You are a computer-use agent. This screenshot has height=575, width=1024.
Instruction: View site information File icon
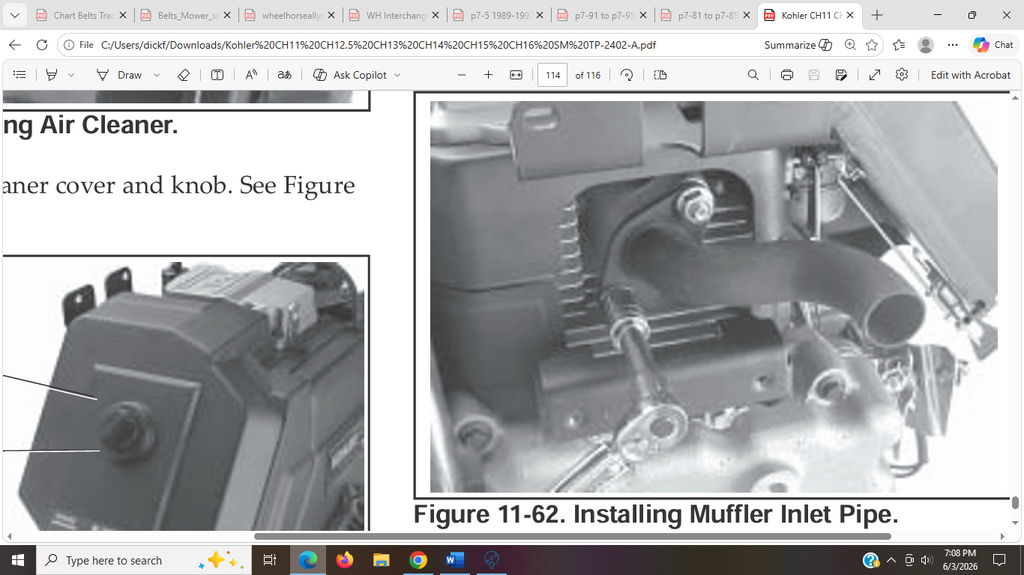pos(78,45)
